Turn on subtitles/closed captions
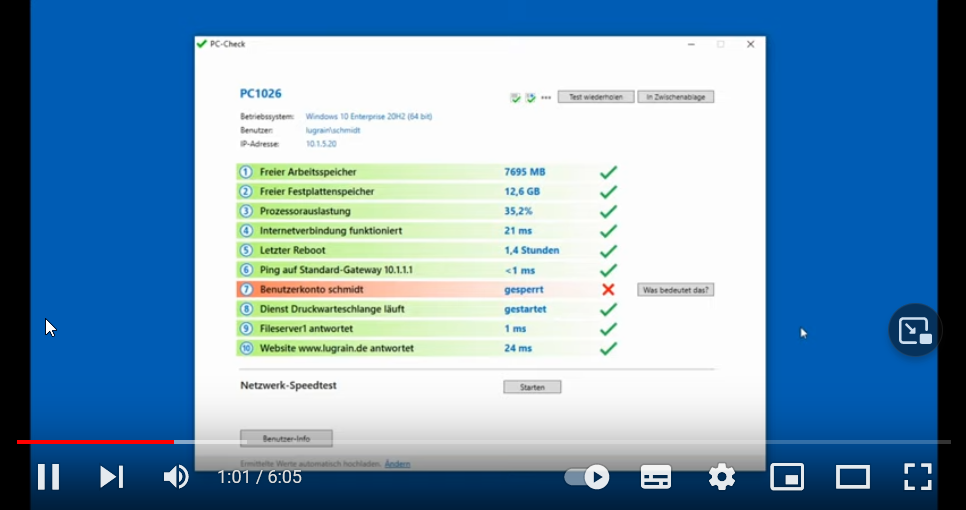966x510 pixels. (x=656, y=477)
